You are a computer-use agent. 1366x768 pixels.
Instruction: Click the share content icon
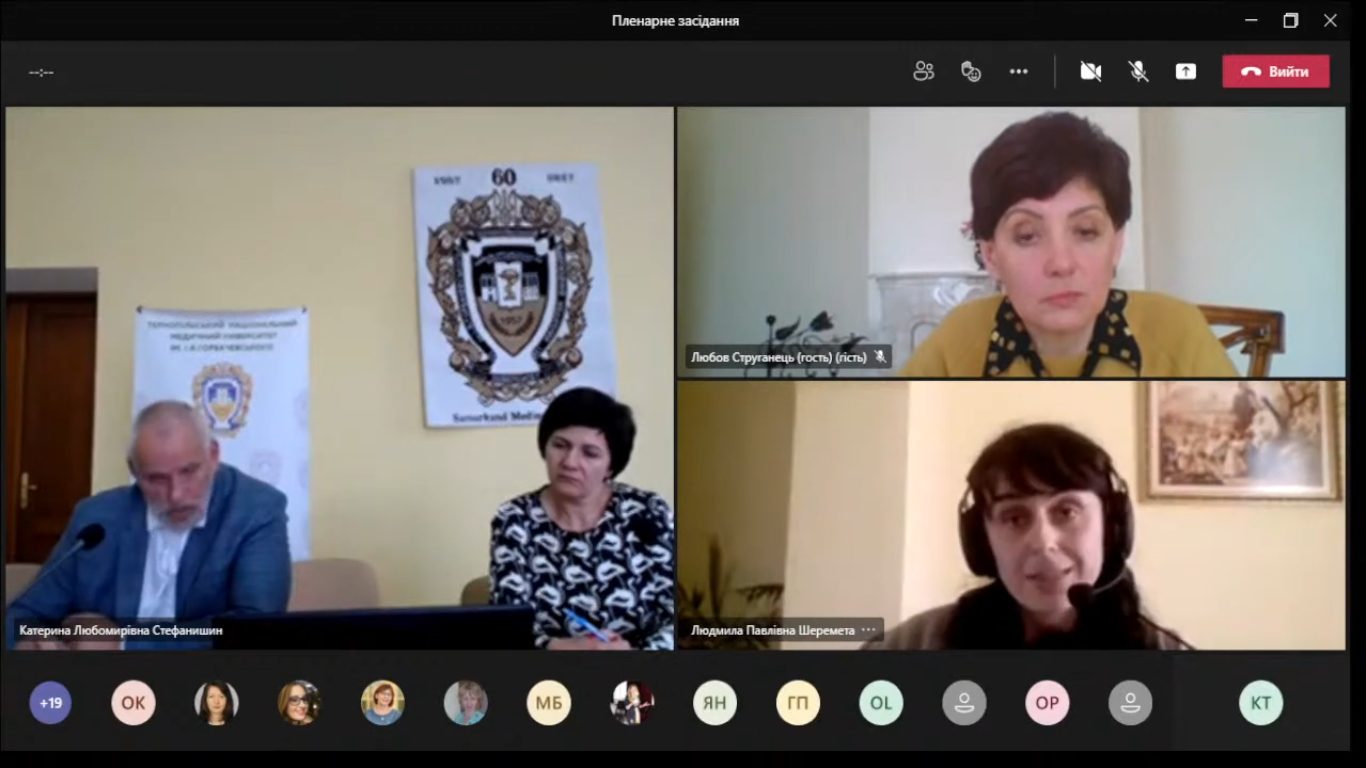(1185, 71)
